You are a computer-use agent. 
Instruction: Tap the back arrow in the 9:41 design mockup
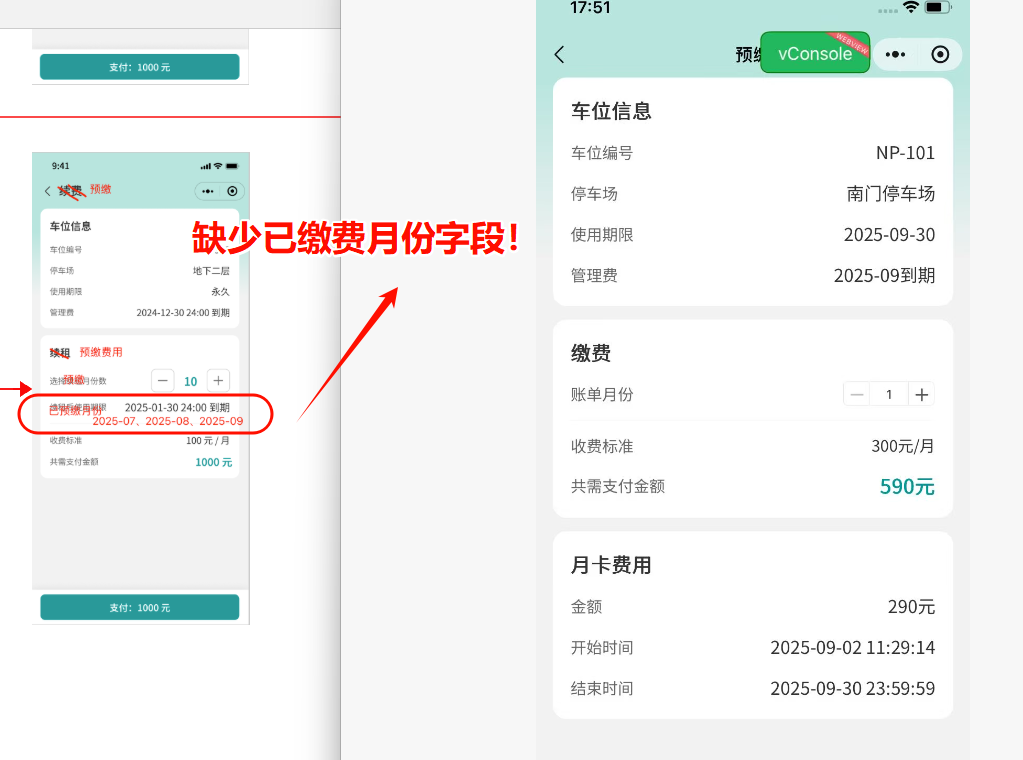pos(47,191)
